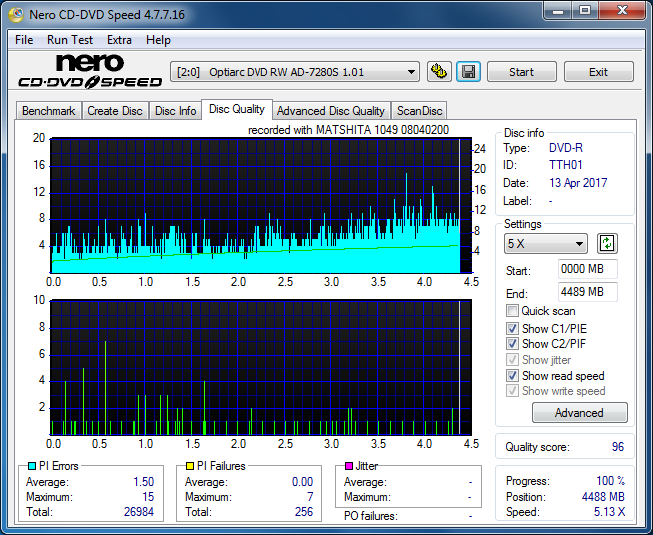Click the magenta Jitter legend swatch
653x535 pixels.
click(349, 466)
